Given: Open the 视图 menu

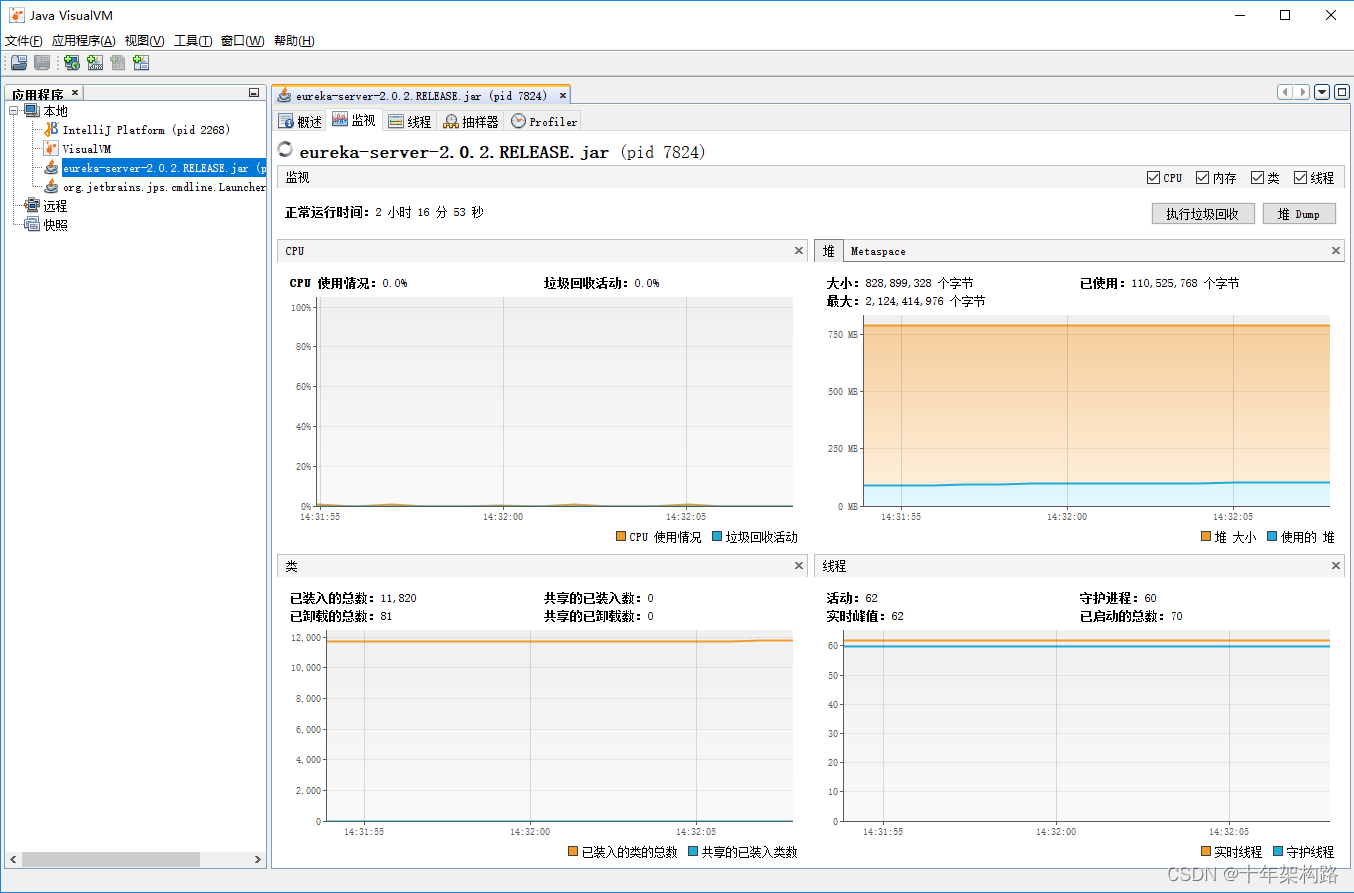Looking at the screenshot, I should pos(144,41).
